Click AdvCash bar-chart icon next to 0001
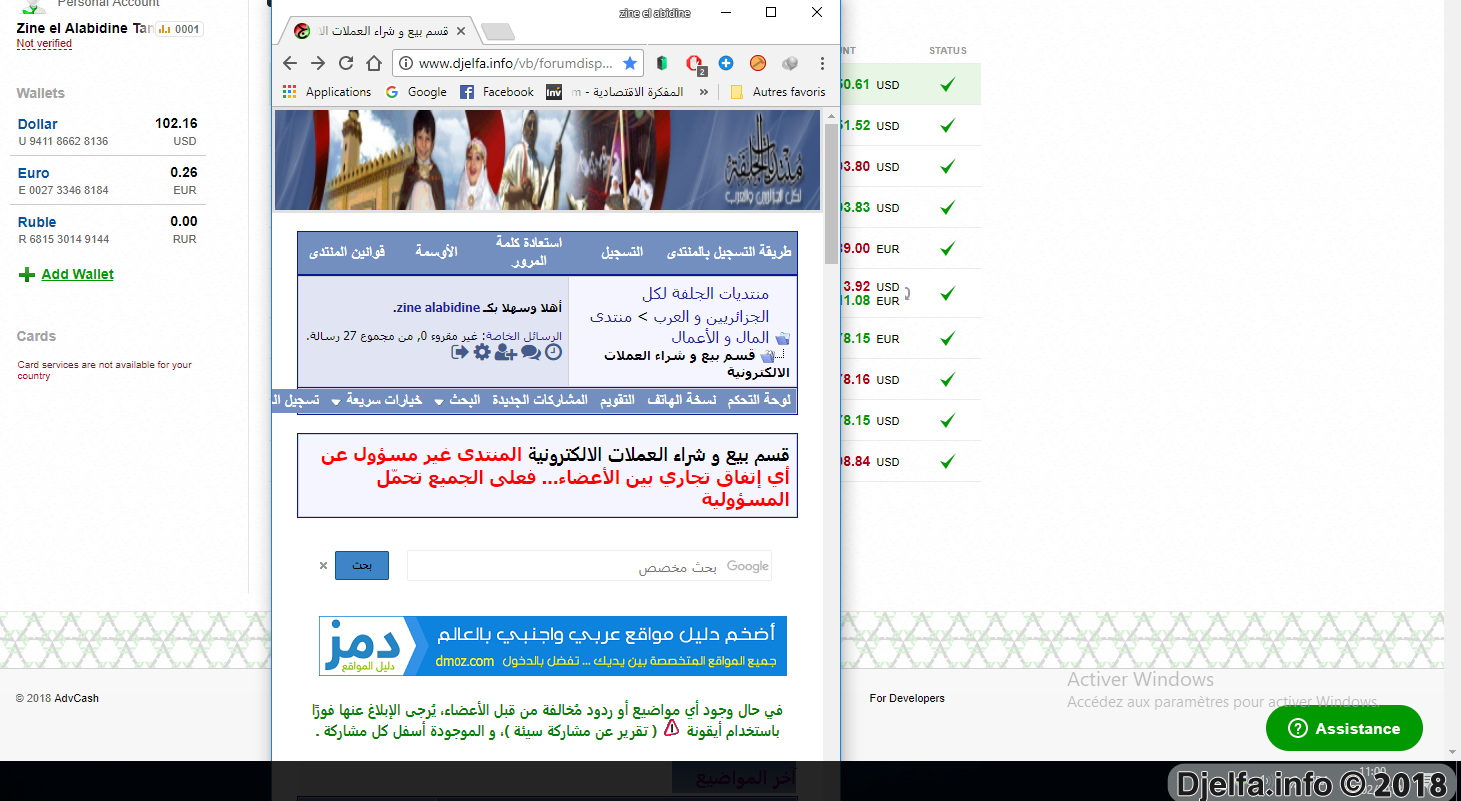This screenshot has width=1461, height=801. [x=166, y=29]
